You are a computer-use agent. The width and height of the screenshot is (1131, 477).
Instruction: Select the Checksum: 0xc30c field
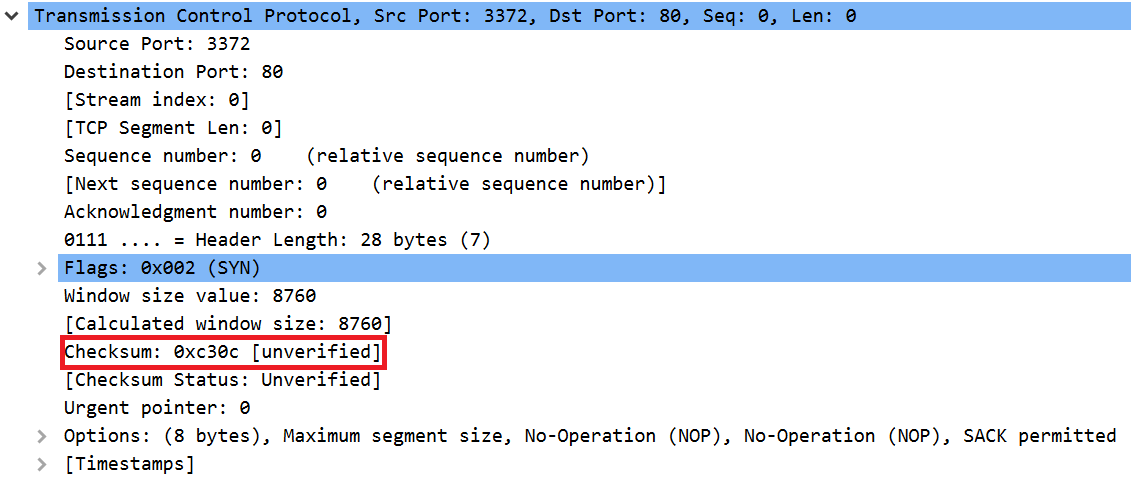(x=222, y=352)
